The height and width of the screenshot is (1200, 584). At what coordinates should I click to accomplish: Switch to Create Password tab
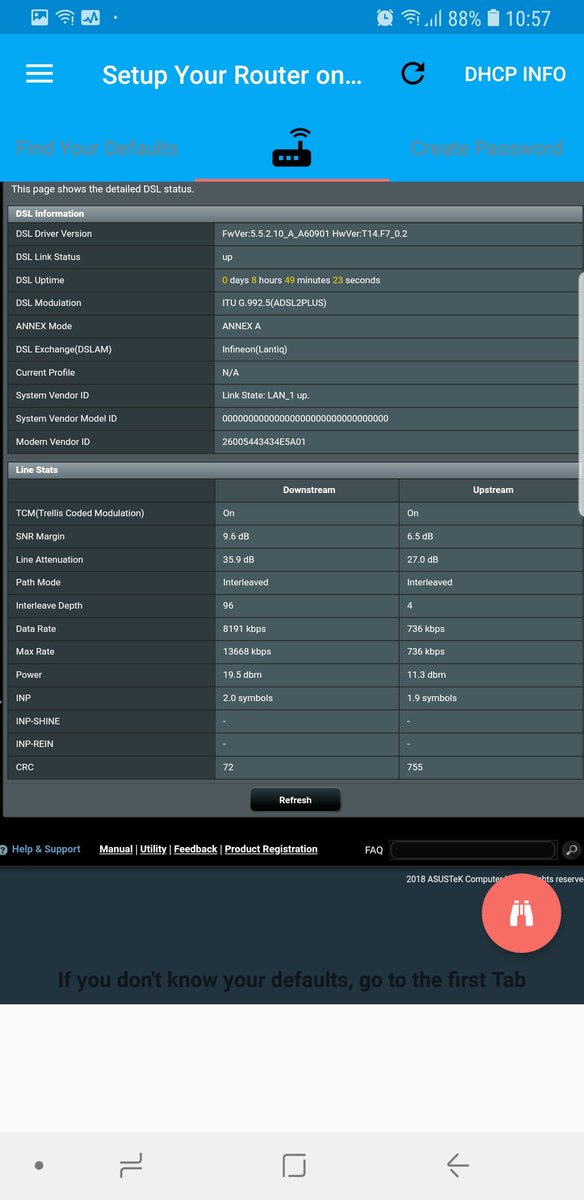tap(486, 149)
